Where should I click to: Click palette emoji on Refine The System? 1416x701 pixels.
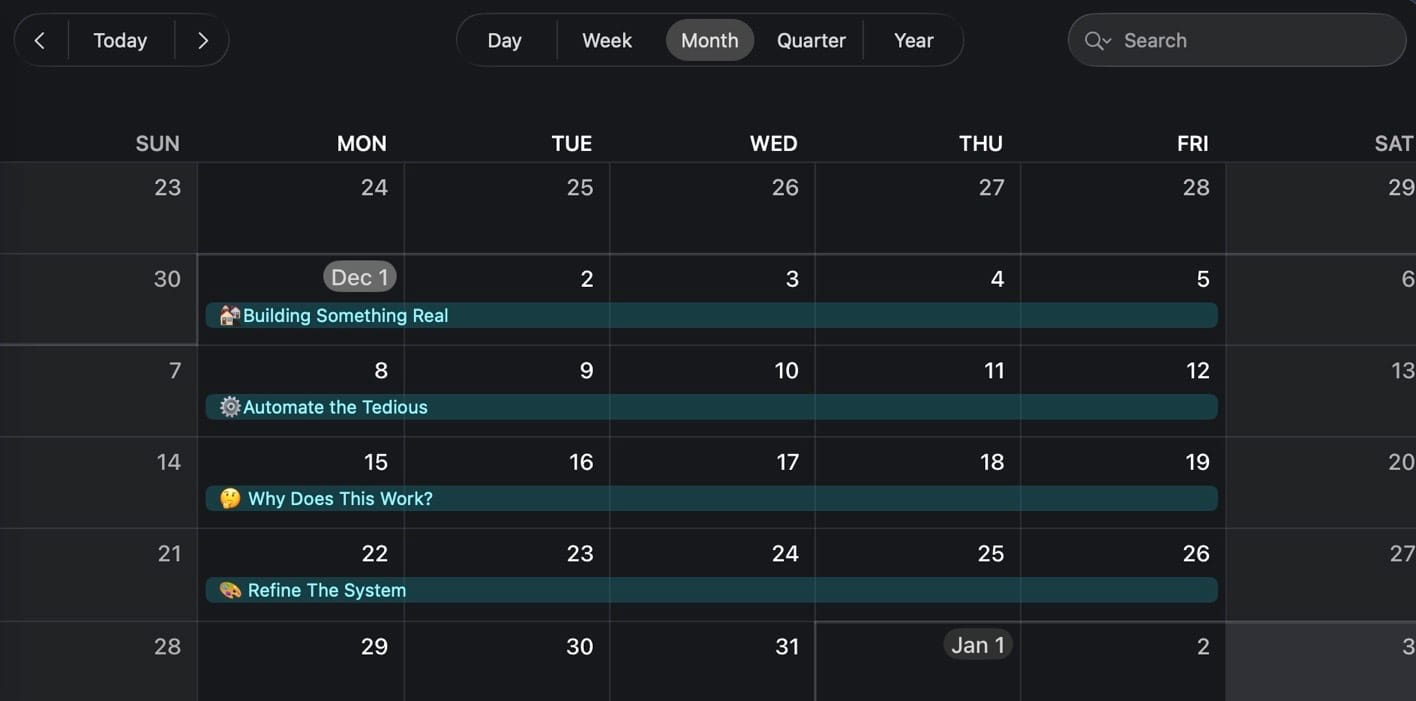point(230,590)
